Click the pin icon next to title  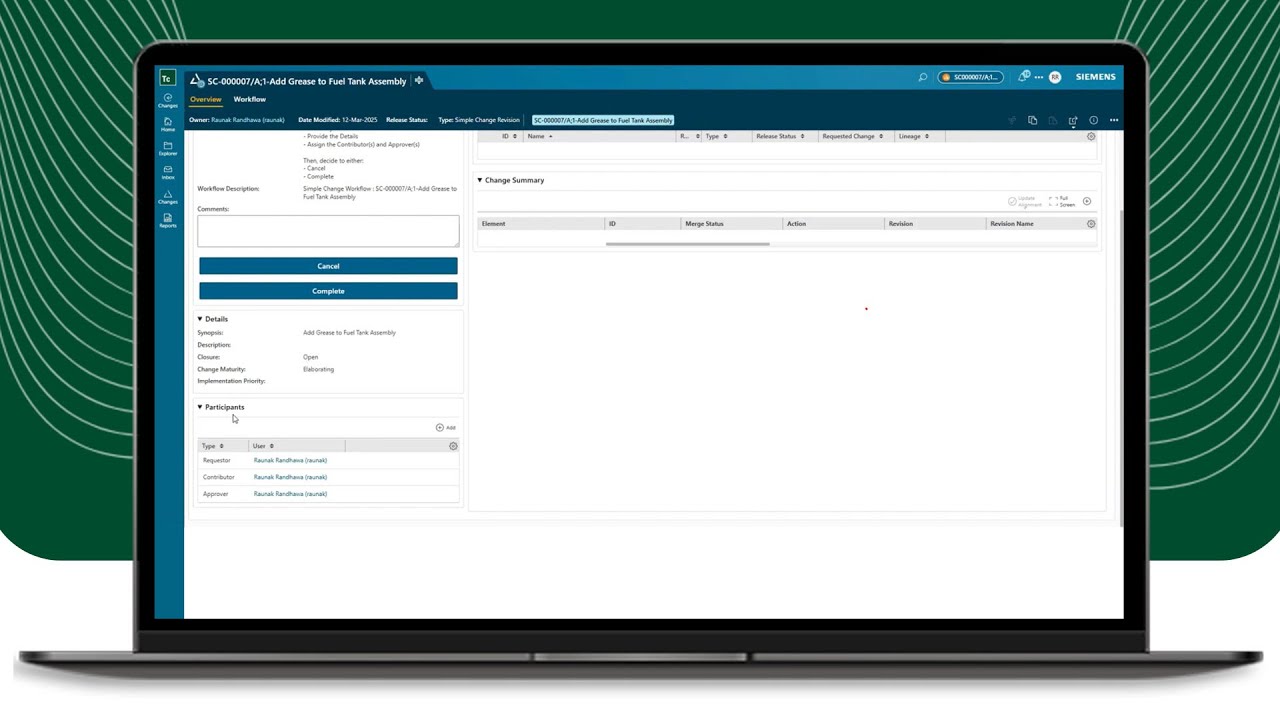(x=419, y=80)
